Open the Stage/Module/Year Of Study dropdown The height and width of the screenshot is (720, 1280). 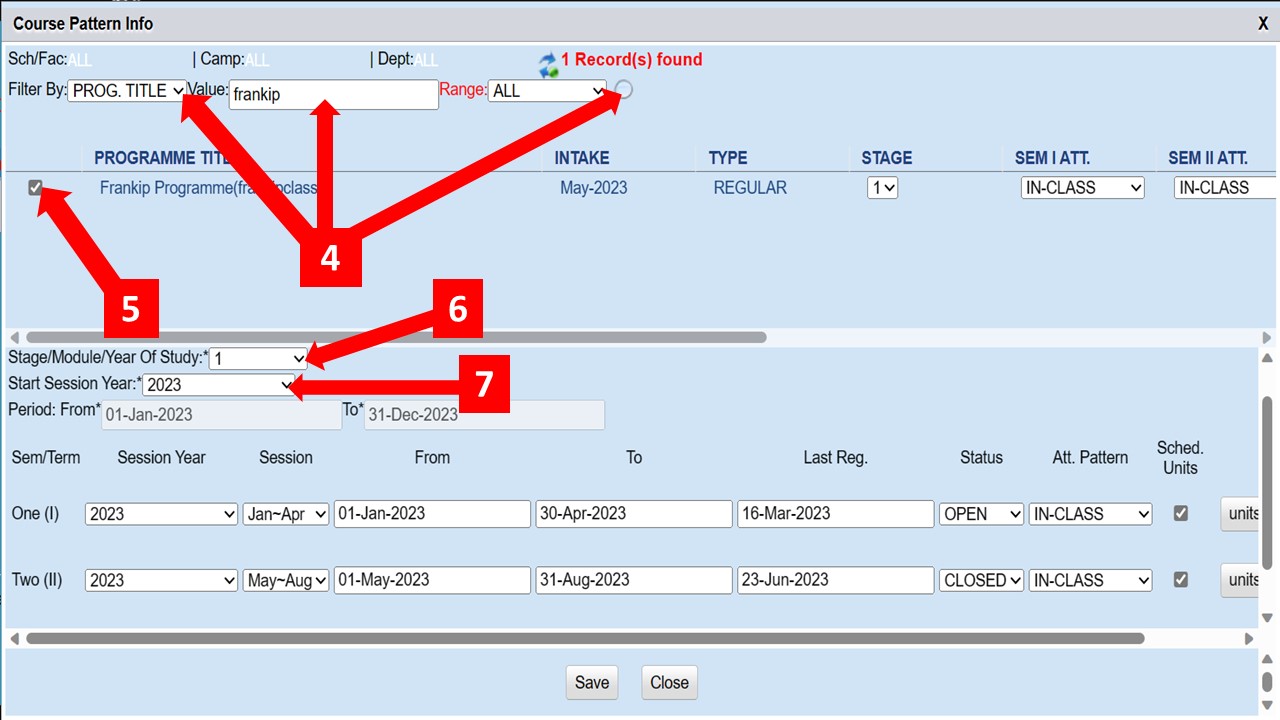[258, 358]
